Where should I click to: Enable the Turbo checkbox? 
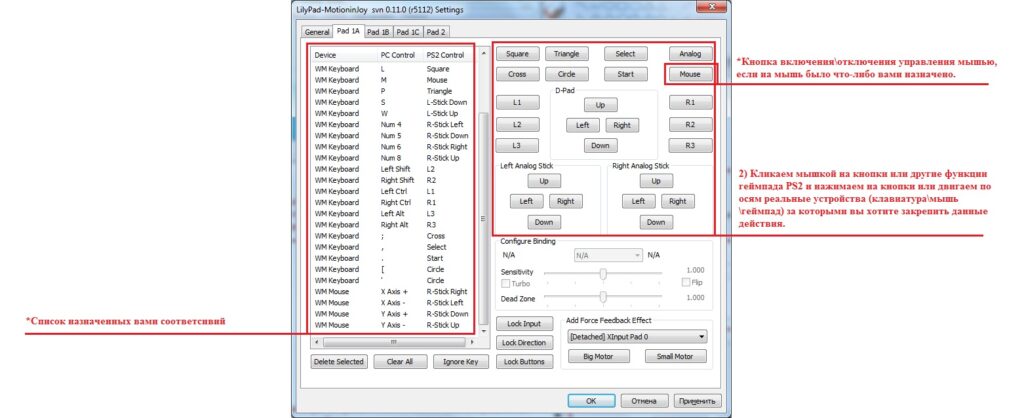pos(506,283)
